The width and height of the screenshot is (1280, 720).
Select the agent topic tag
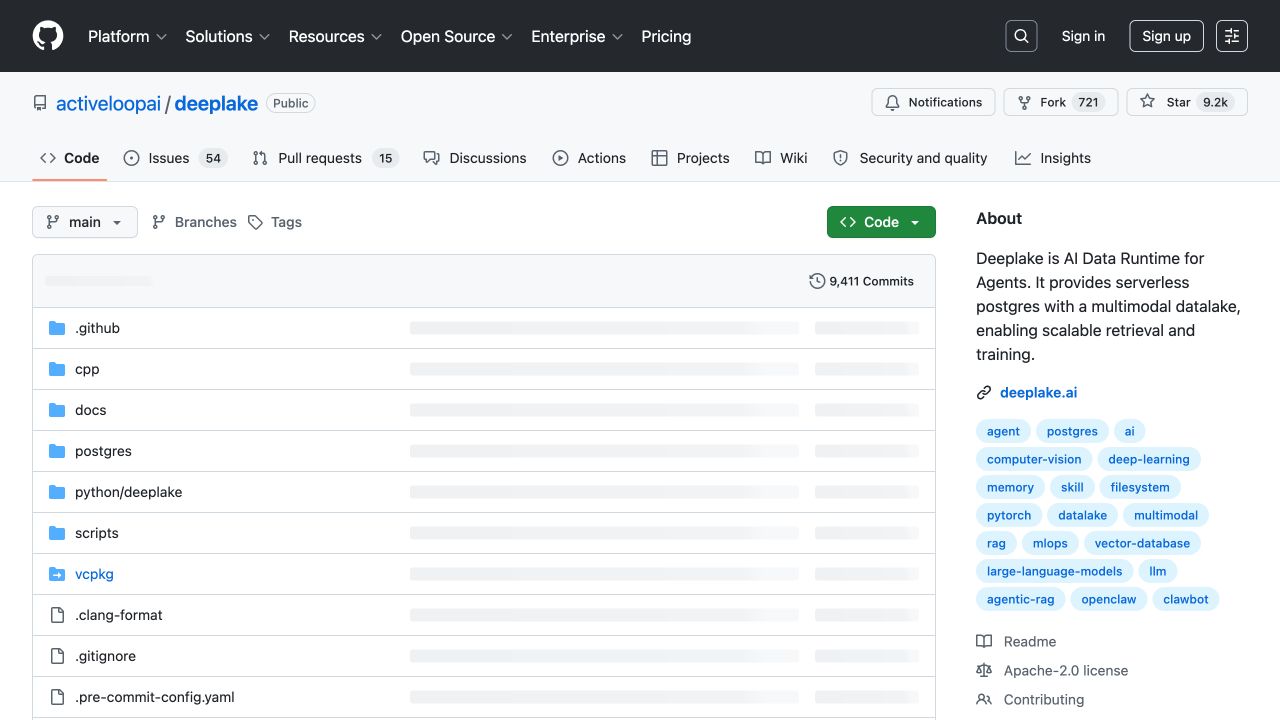[x=1003, y=431]
